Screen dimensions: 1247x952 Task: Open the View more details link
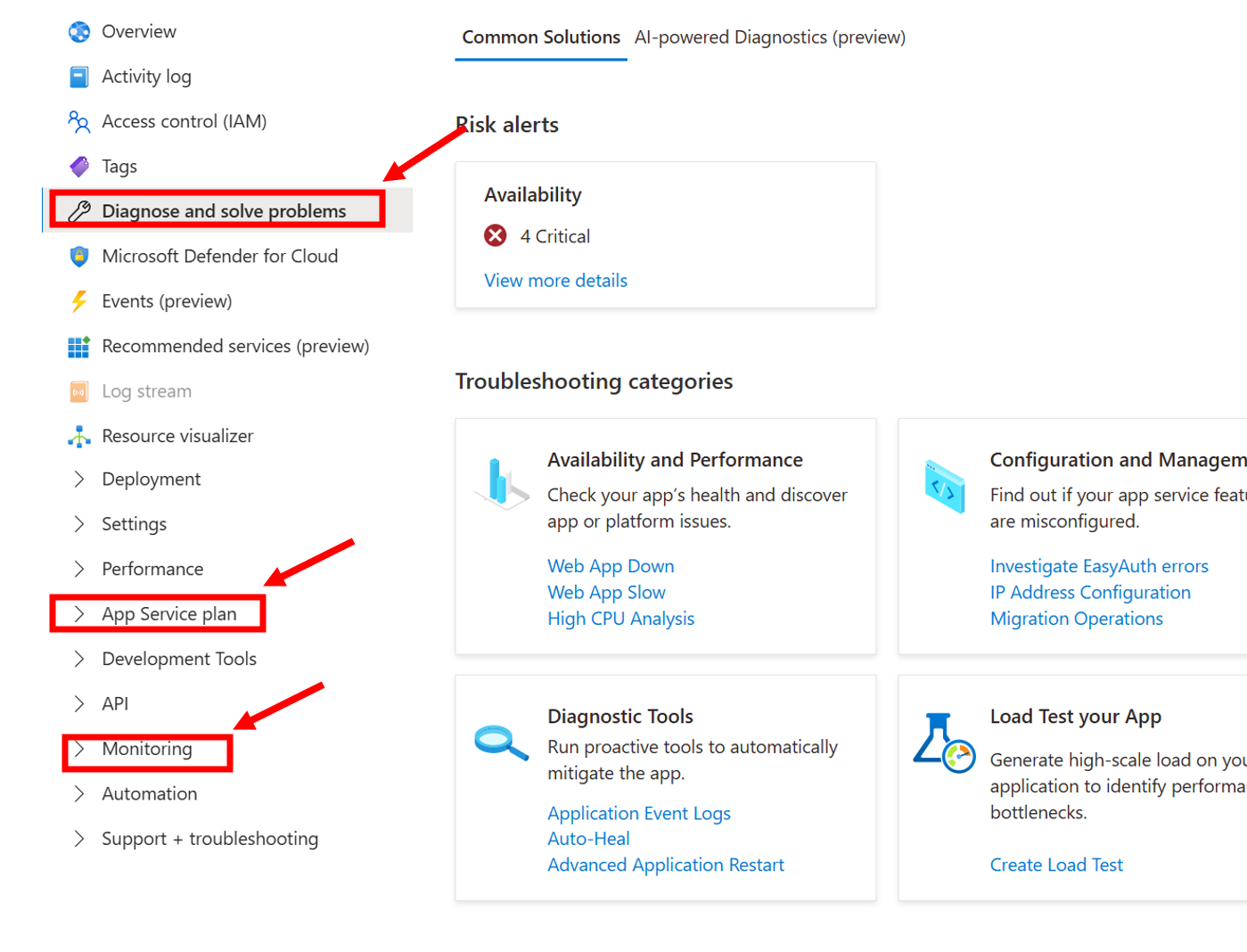click(555, 281)
